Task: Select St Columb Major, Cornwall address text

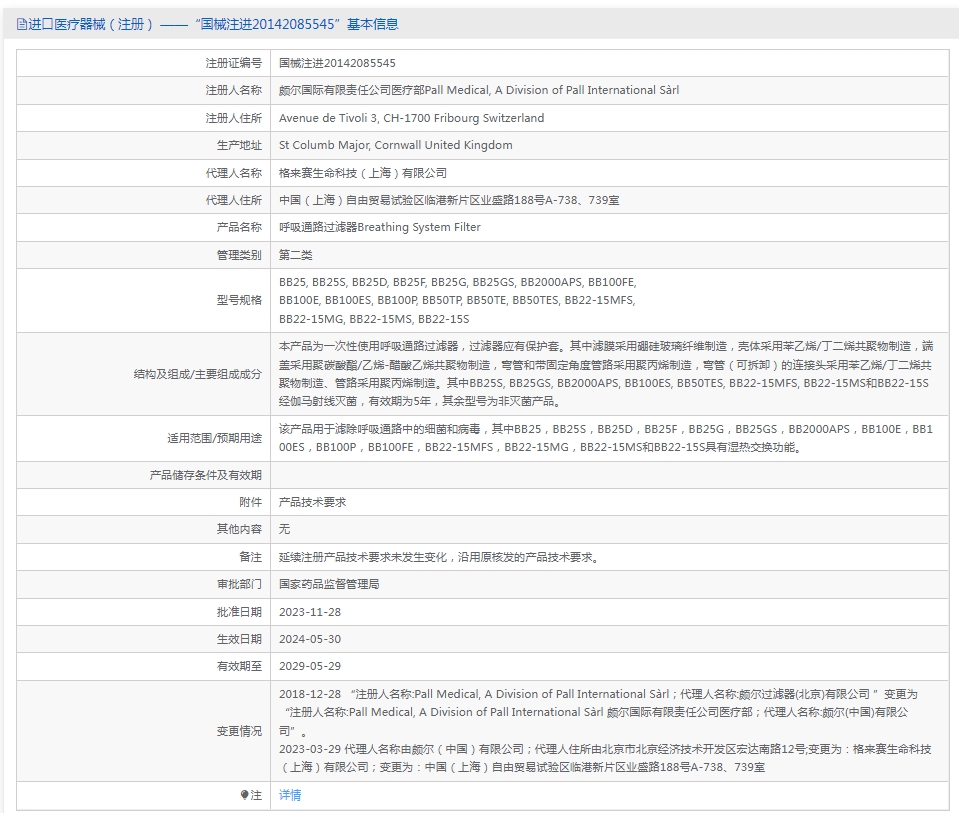Action: (x=396, y=145)
